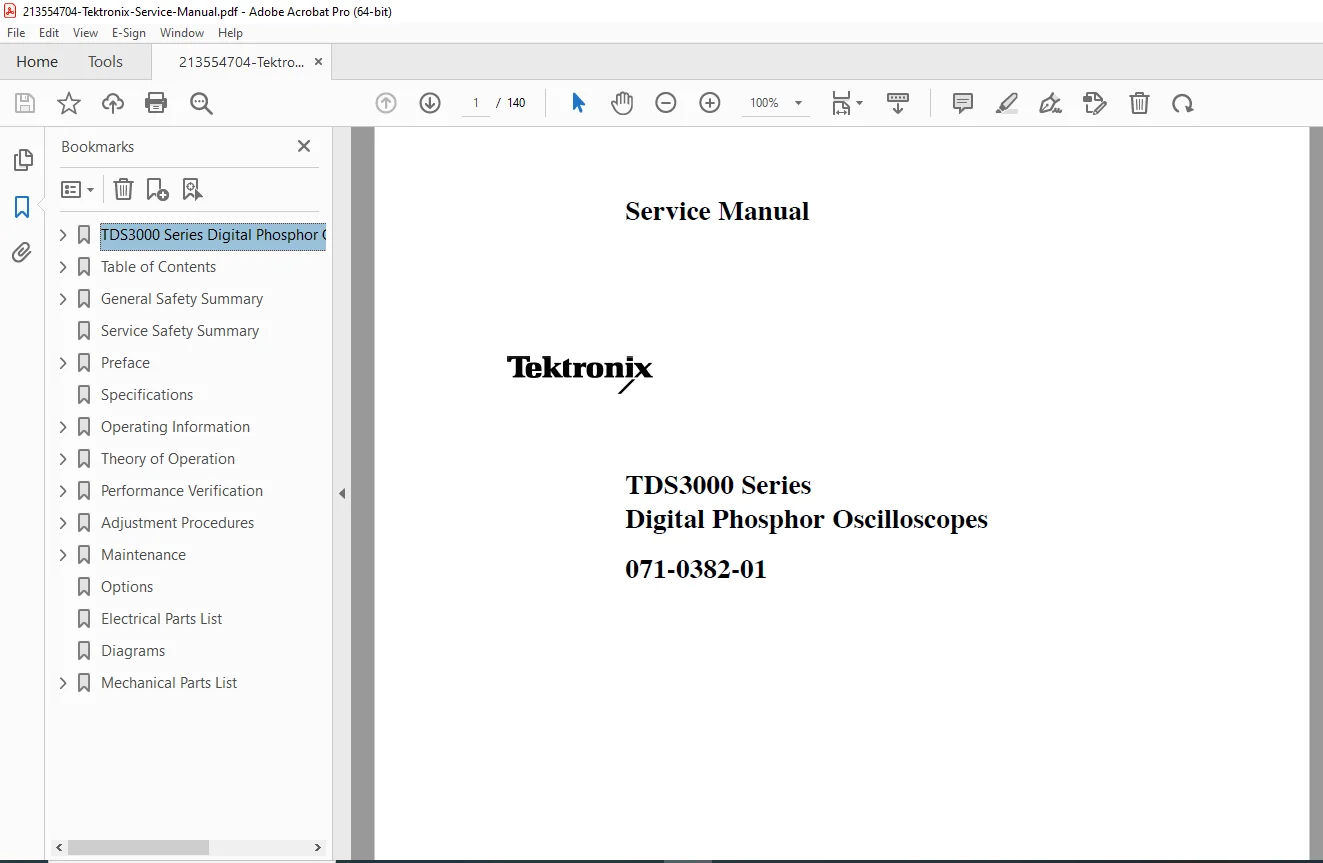Open the Help menu
This screenshot has height=863, width=1323.
click(x=231, y=33)
